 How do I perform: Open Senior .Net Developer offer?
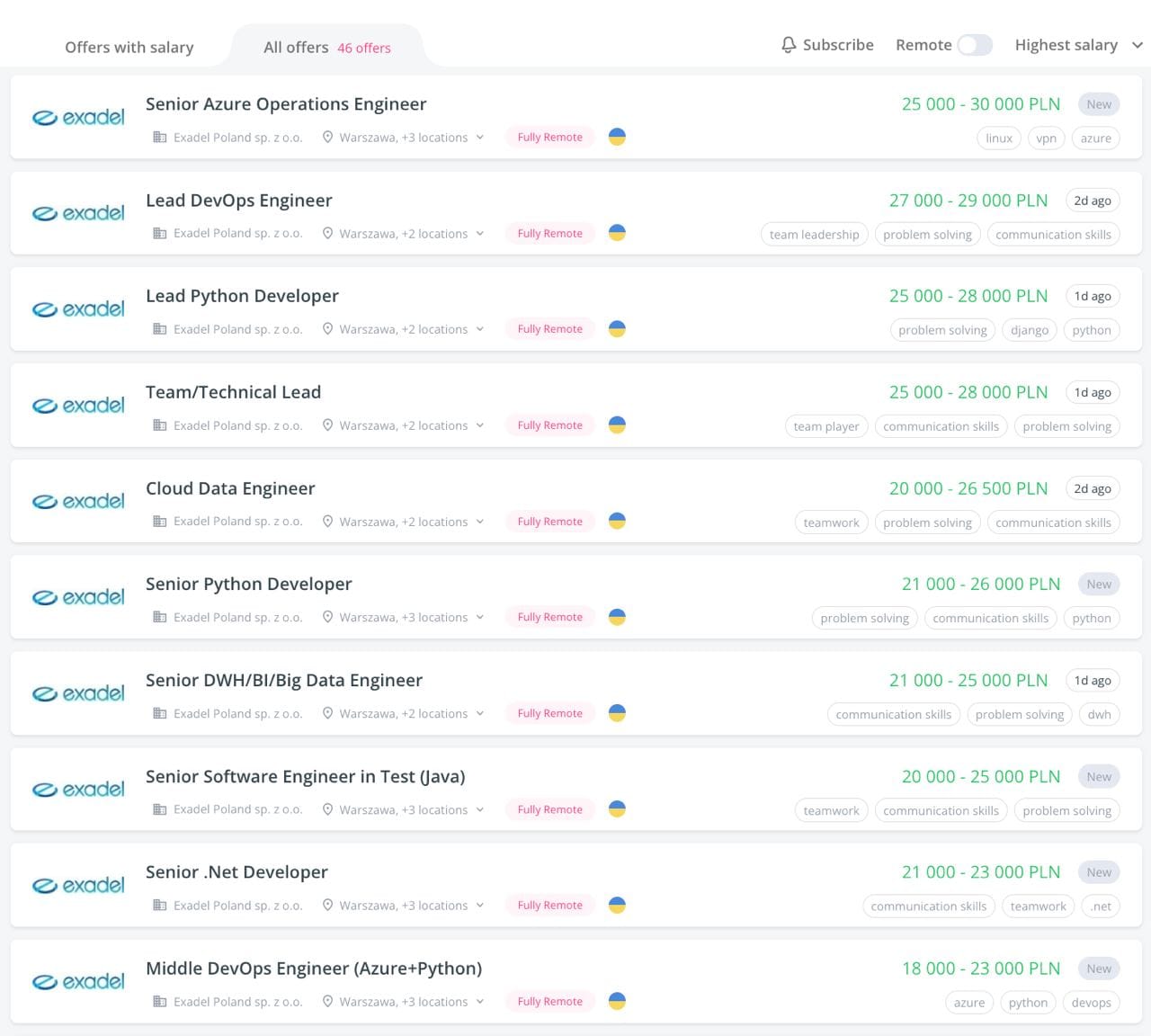coord(576,885)
